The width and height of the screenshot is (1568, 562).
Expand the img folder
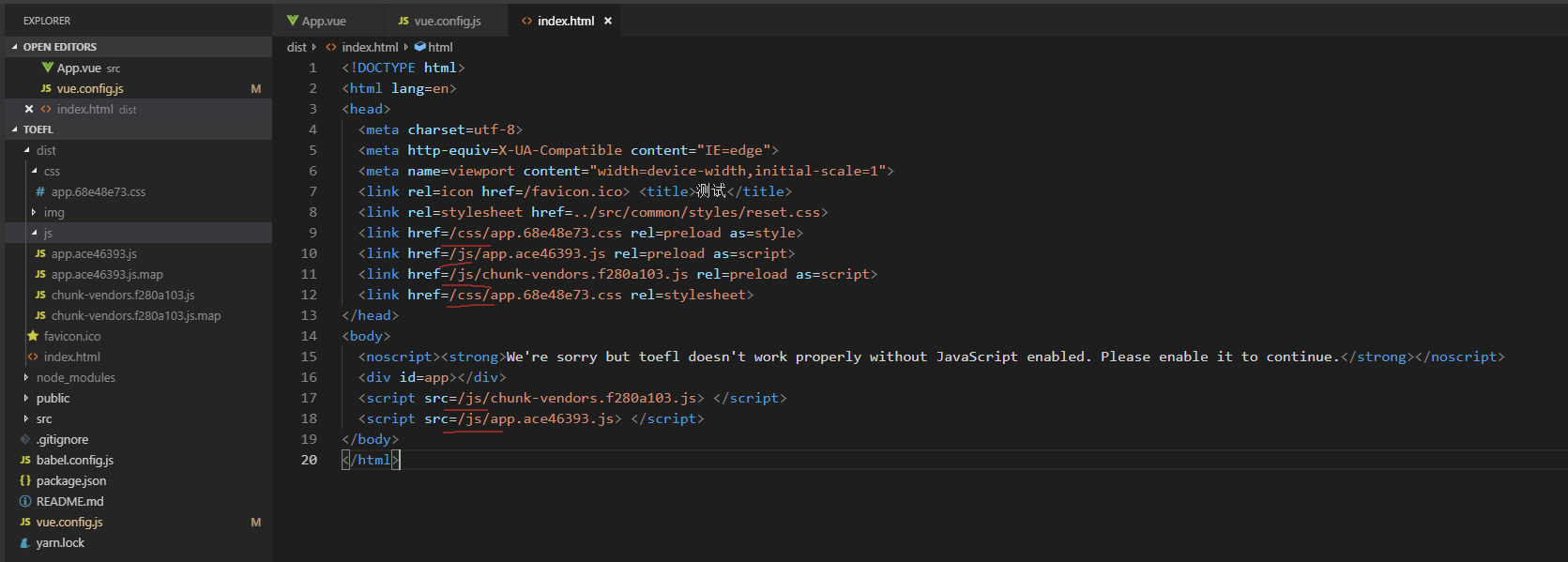[34, 212]
